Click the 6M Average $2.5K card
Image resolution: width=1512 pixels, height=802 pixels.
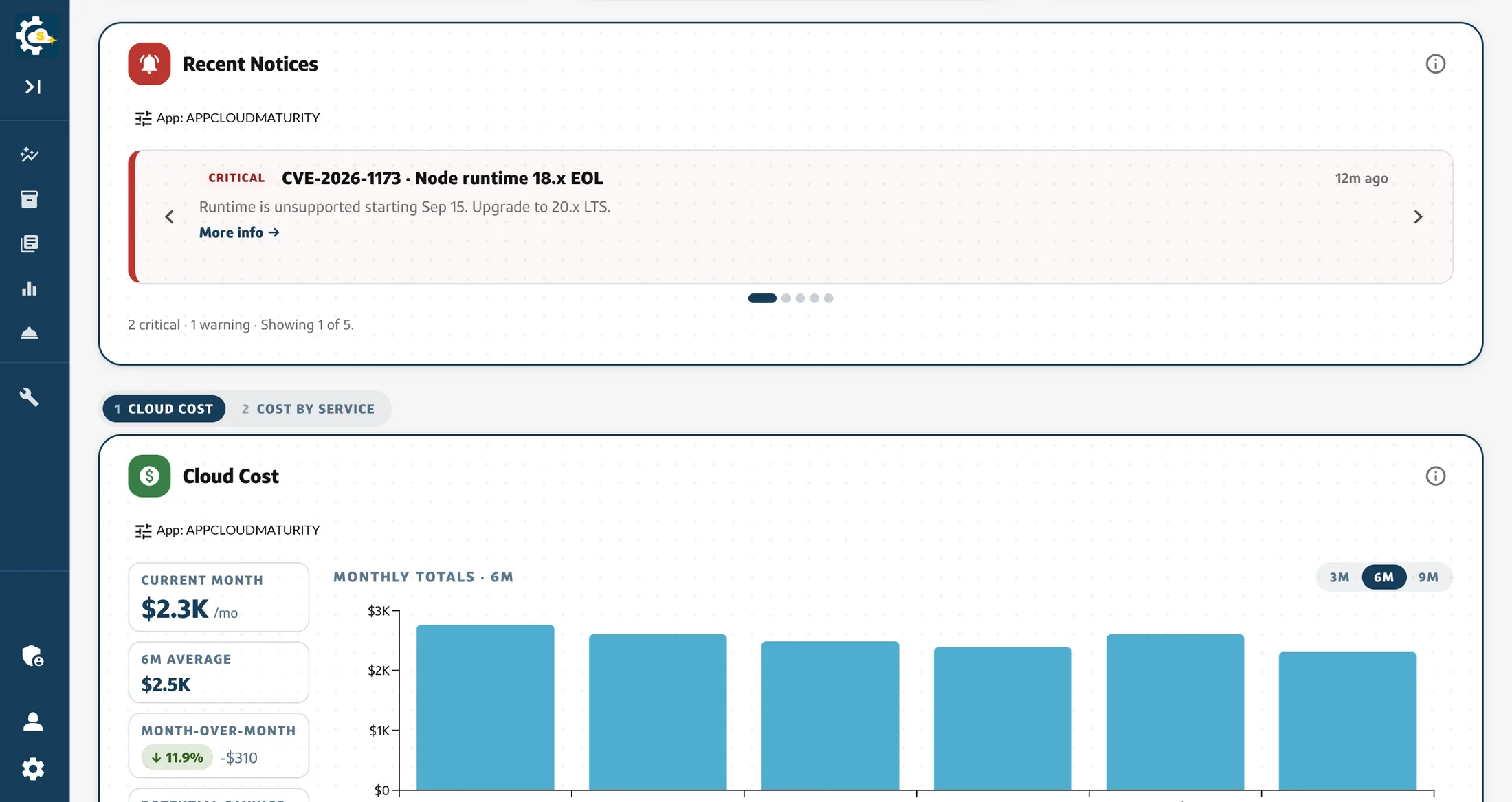(x=219, y=672)
